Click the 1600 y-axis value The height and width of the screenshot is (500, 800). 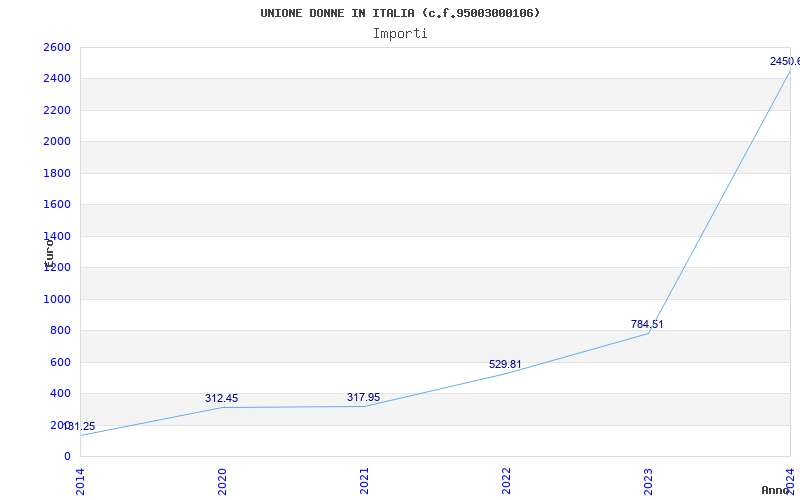[57, 205]
